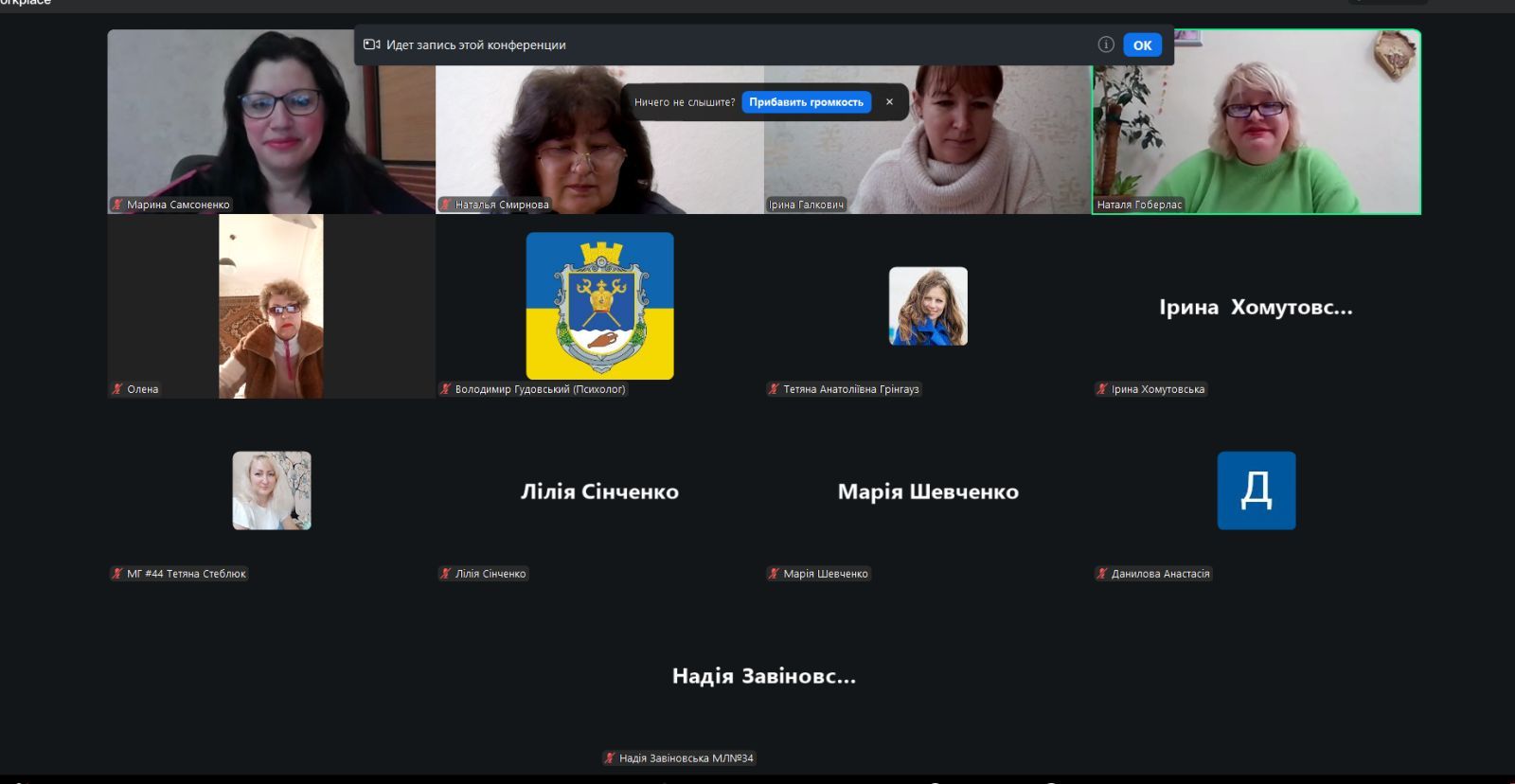Click МГ #44 Тетяна Стеблюк profile photo
The width and height of the screenshot is (1515, 784).
coord(272,490)
